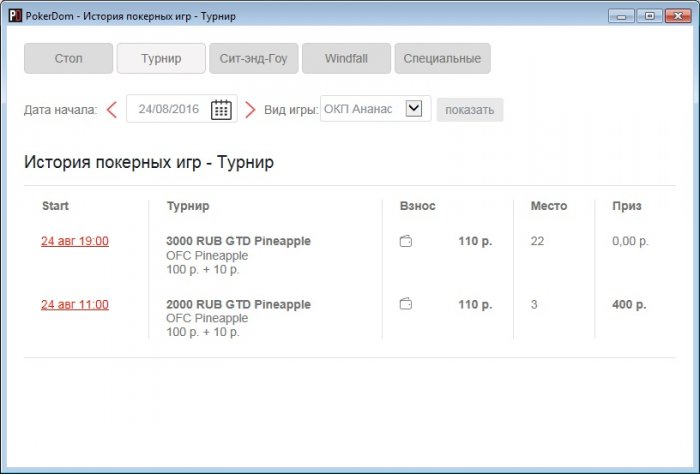This screenshot has width=700, height=474.
Task: Click 110 р. fee in 2000 RUB row
Action: tap(475, 304)
